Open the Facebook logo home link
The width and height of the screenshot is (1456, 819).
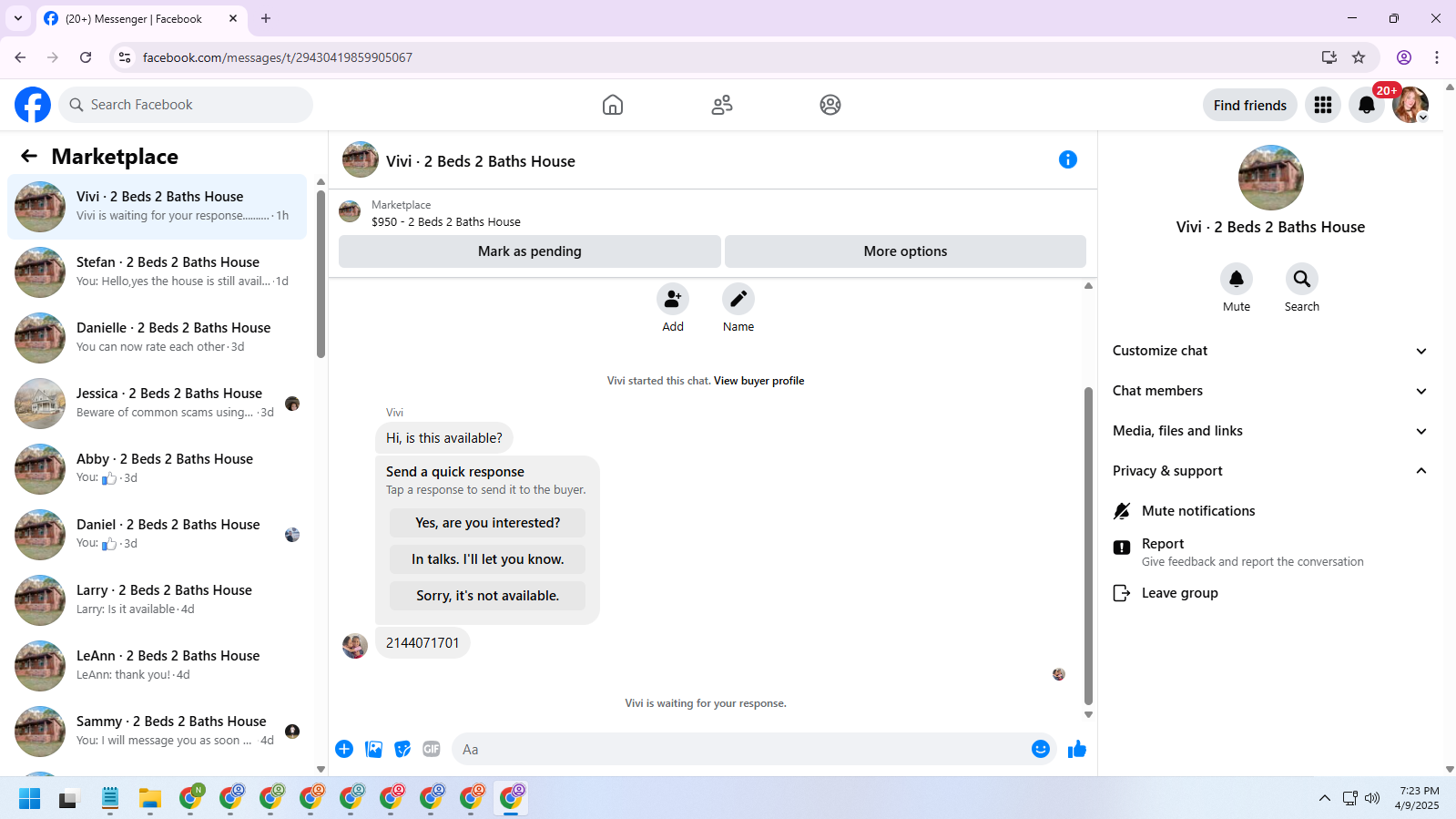(33, 105)
